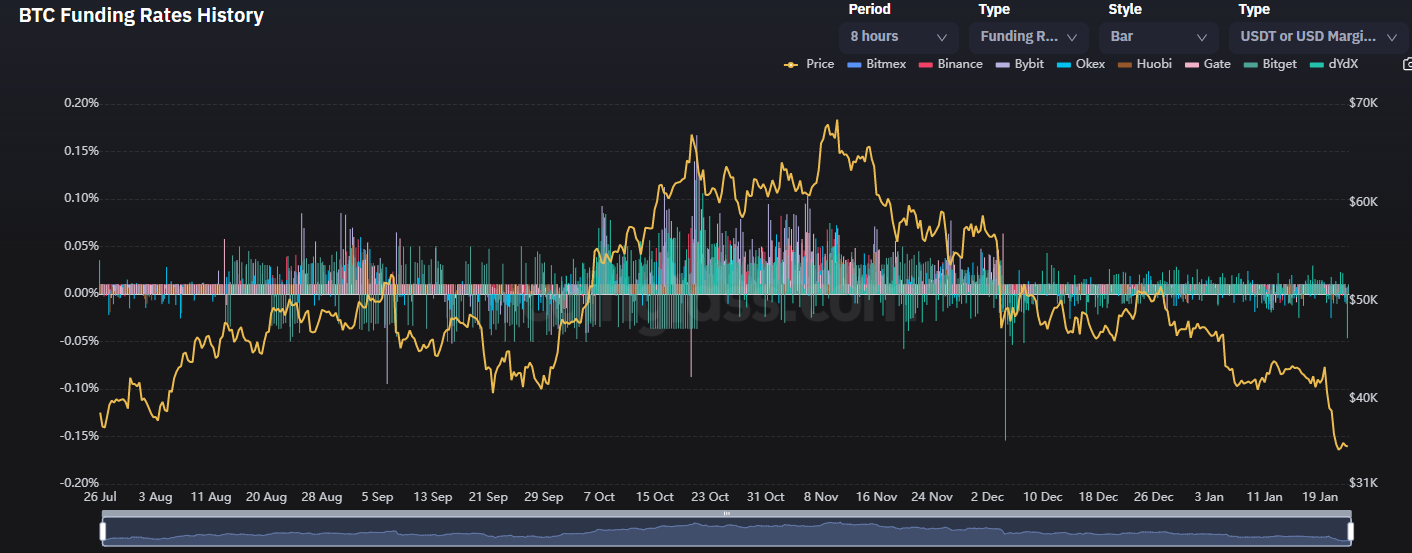Hide the Huobi series via legend
The width and height of the screenshot is (1412, 553).
click(1144, 64)
